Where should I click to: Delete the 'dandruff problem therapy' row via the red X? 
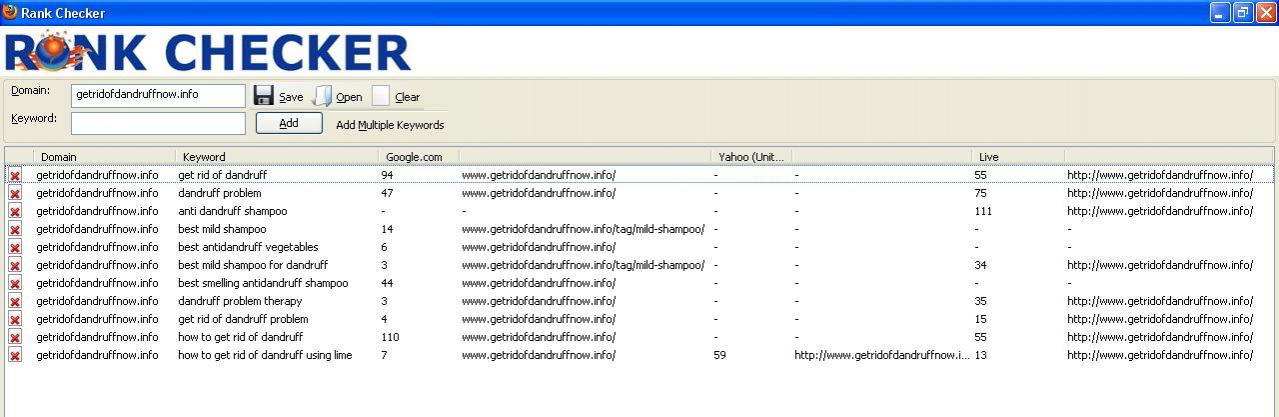(x=15, y=301)
